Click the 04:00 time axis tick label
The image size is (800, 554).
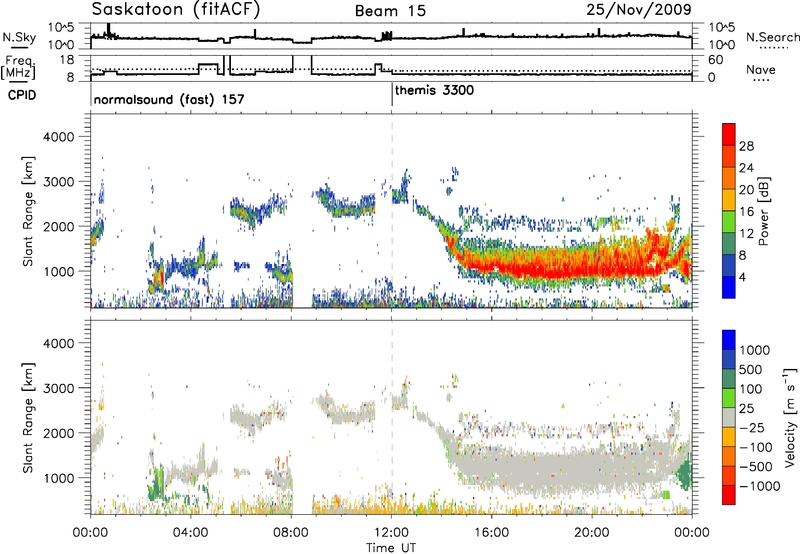pos(191,533)
